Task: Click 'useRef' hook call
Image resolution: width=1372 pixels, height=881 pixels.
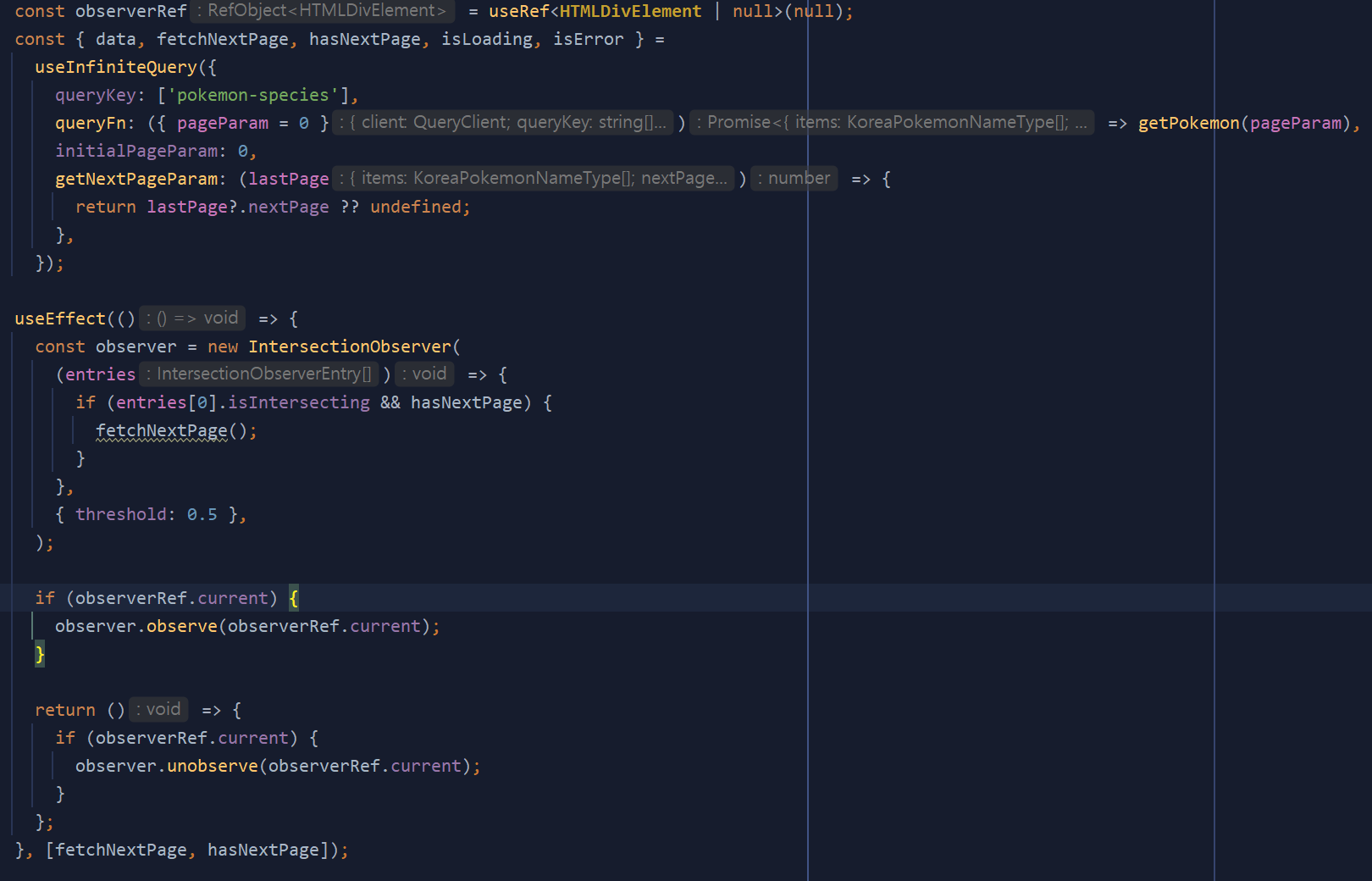Action: (x=518, y=11)
